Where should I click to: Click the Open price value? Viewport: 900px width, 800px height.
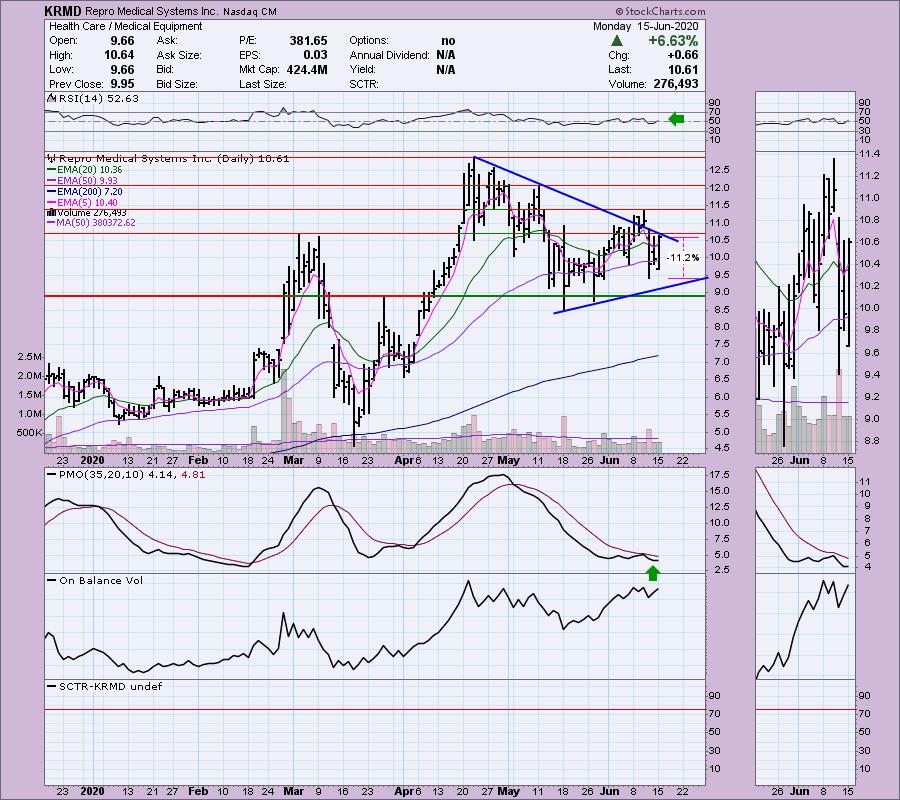tap(122, 41)
